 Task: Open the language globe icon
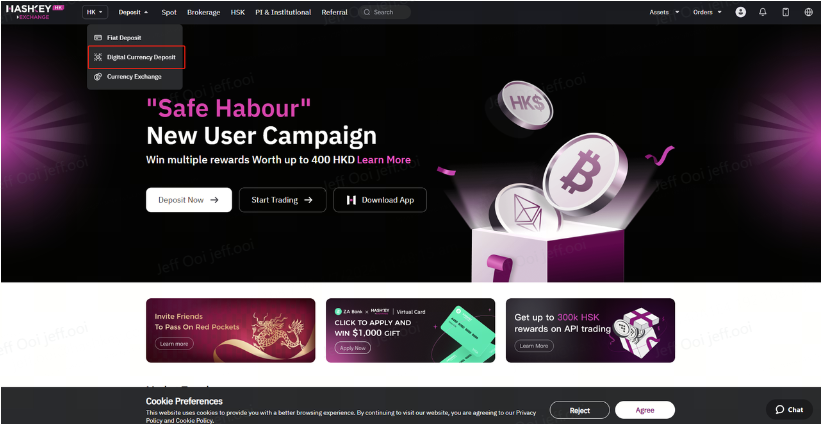808,12
